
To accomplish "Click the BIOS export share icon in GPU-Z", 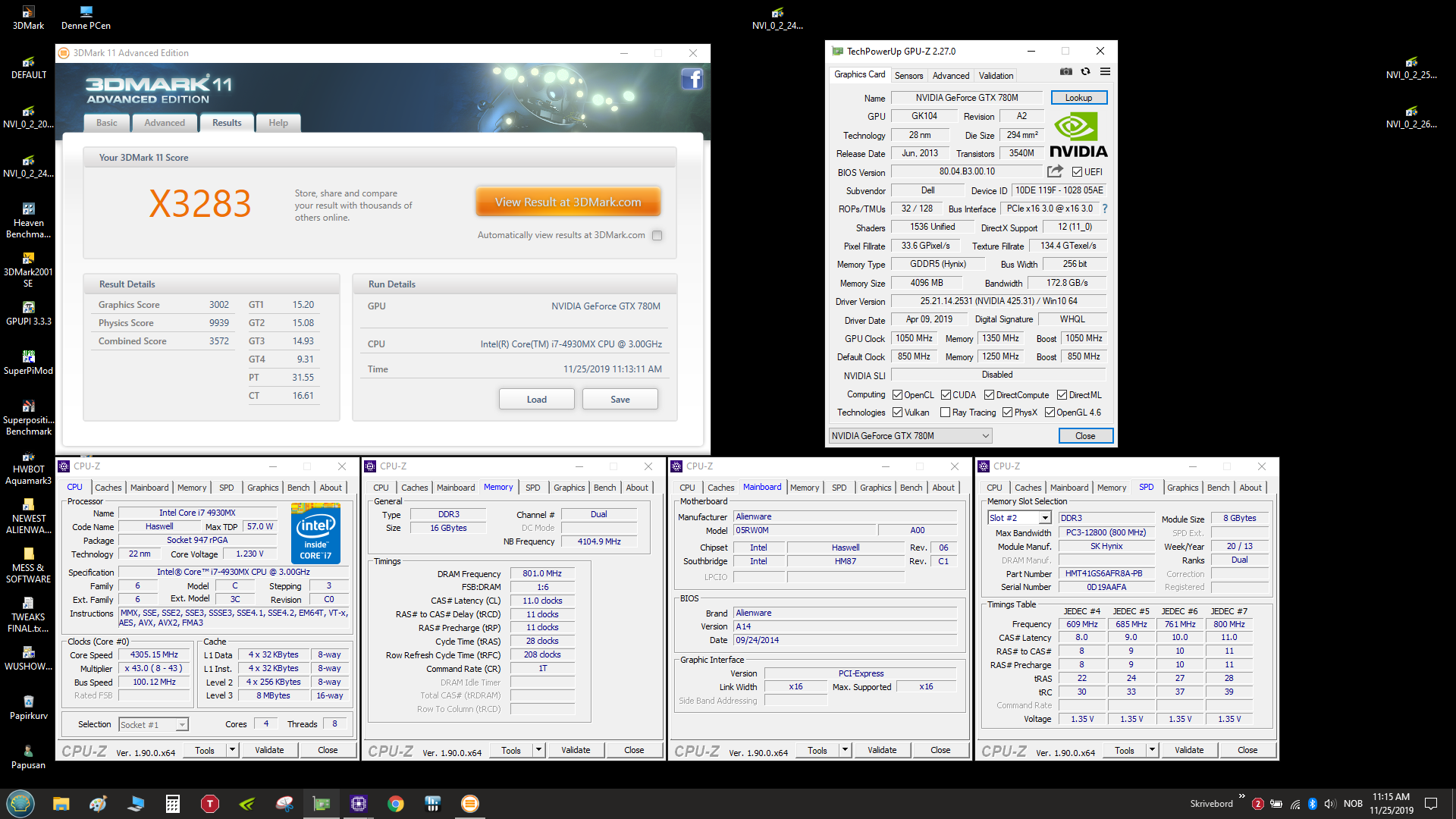I will 1055,171.
